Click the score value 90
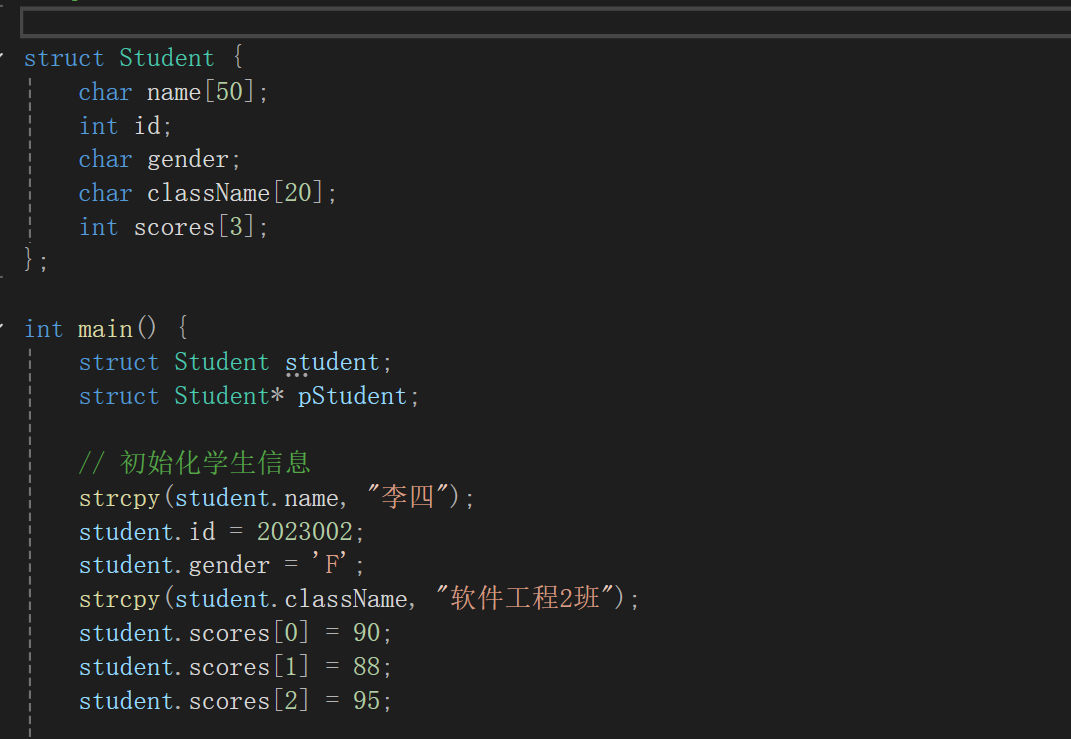 (367, 633)
